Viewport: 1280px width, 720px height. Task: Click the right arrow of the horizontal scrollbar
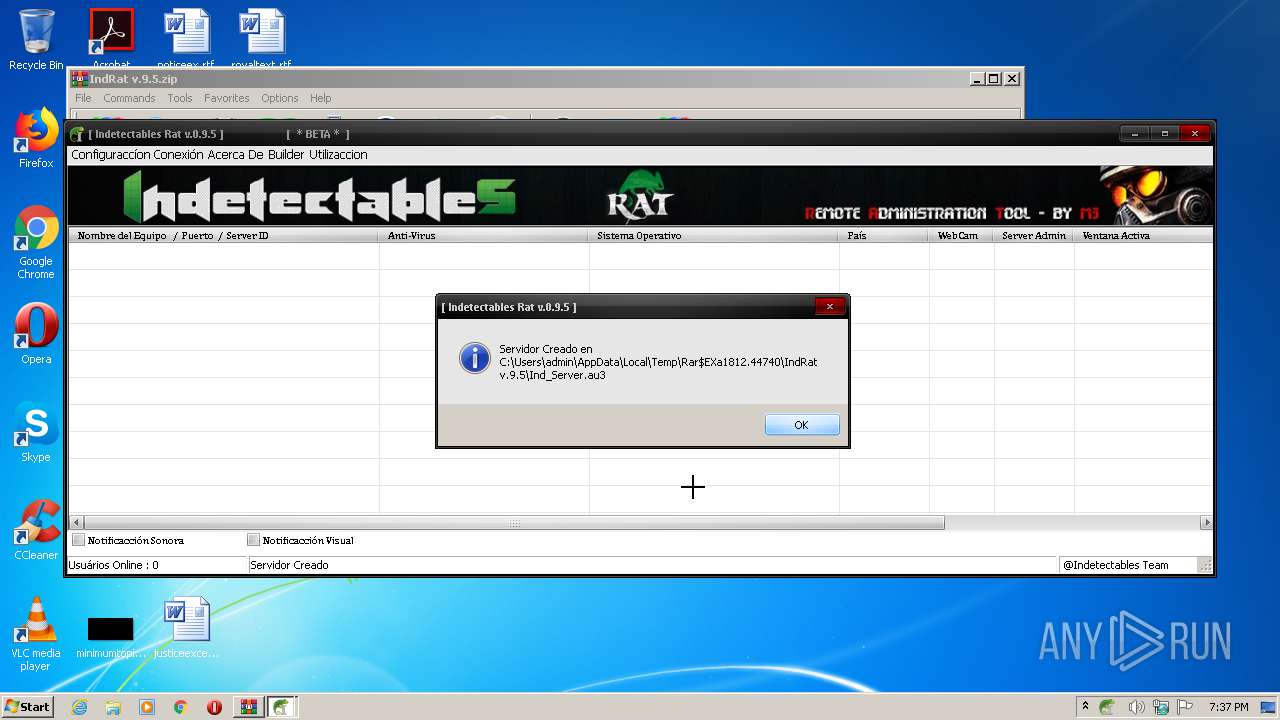[1206, 523]
